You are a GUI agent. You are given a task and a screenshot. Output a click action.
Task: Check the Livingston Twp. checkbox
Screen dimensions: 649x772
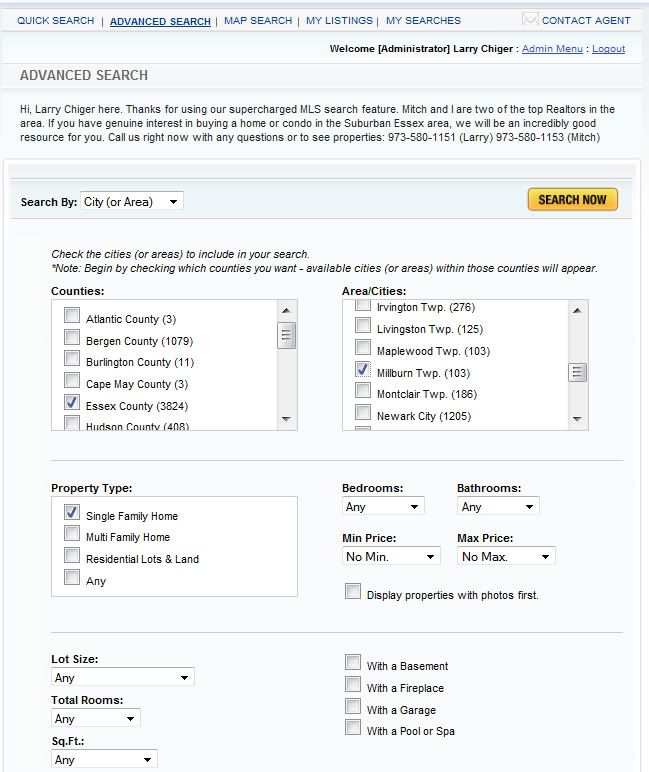[363, 325]
